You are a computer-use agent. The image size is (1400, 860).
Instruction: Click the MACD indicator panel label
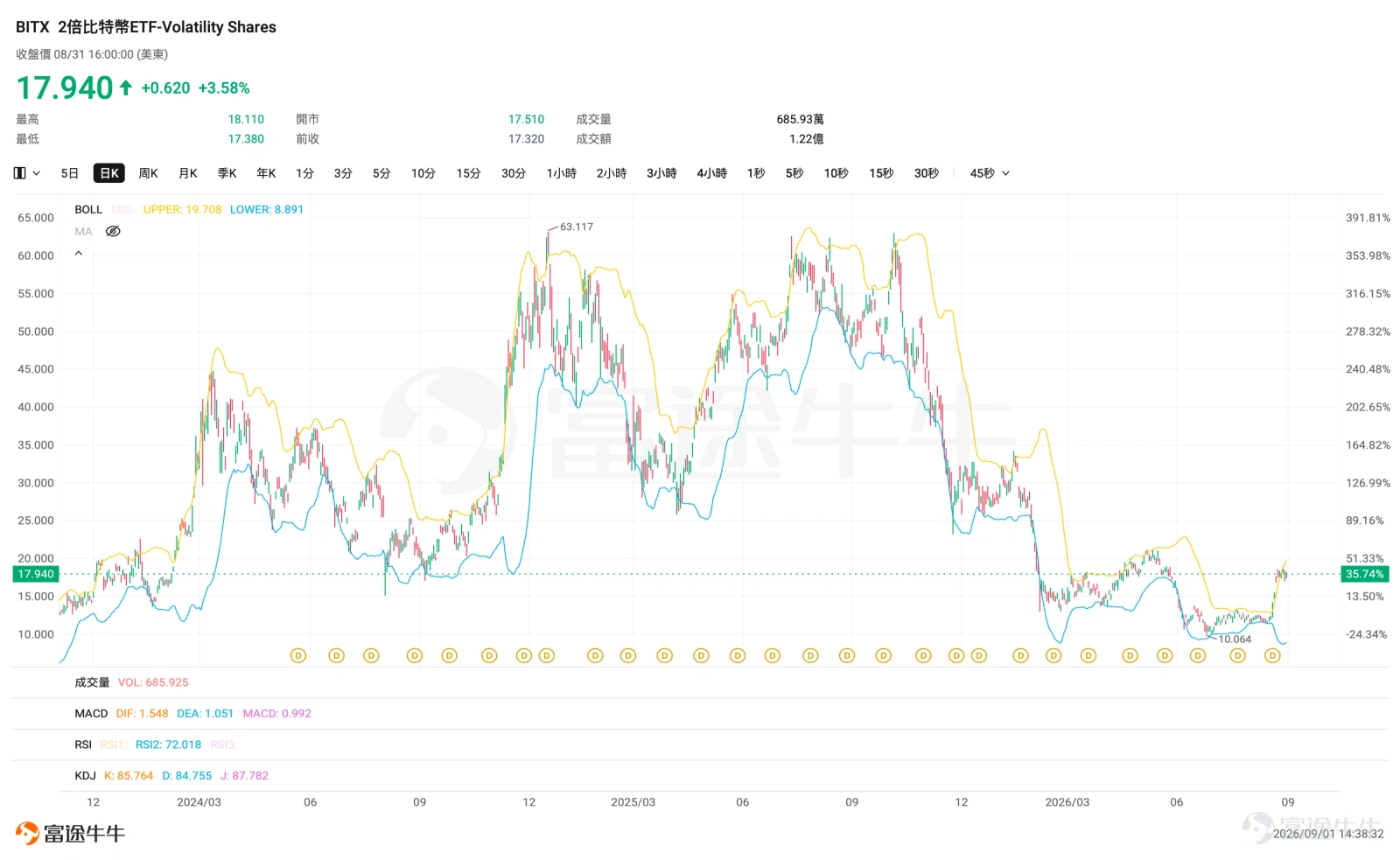[91, 714]
